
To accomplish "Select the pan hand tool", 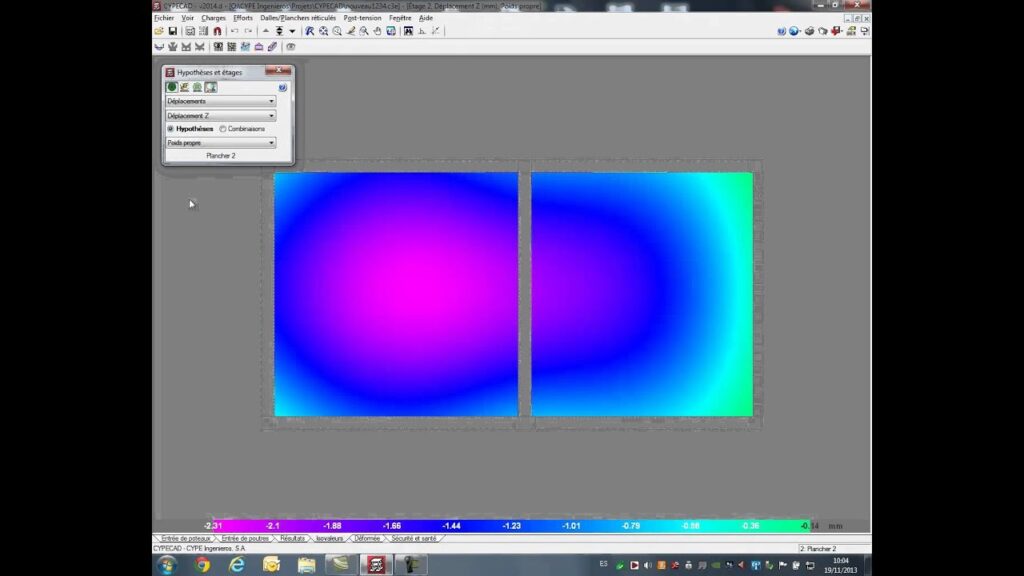I will tap(377, 31).
